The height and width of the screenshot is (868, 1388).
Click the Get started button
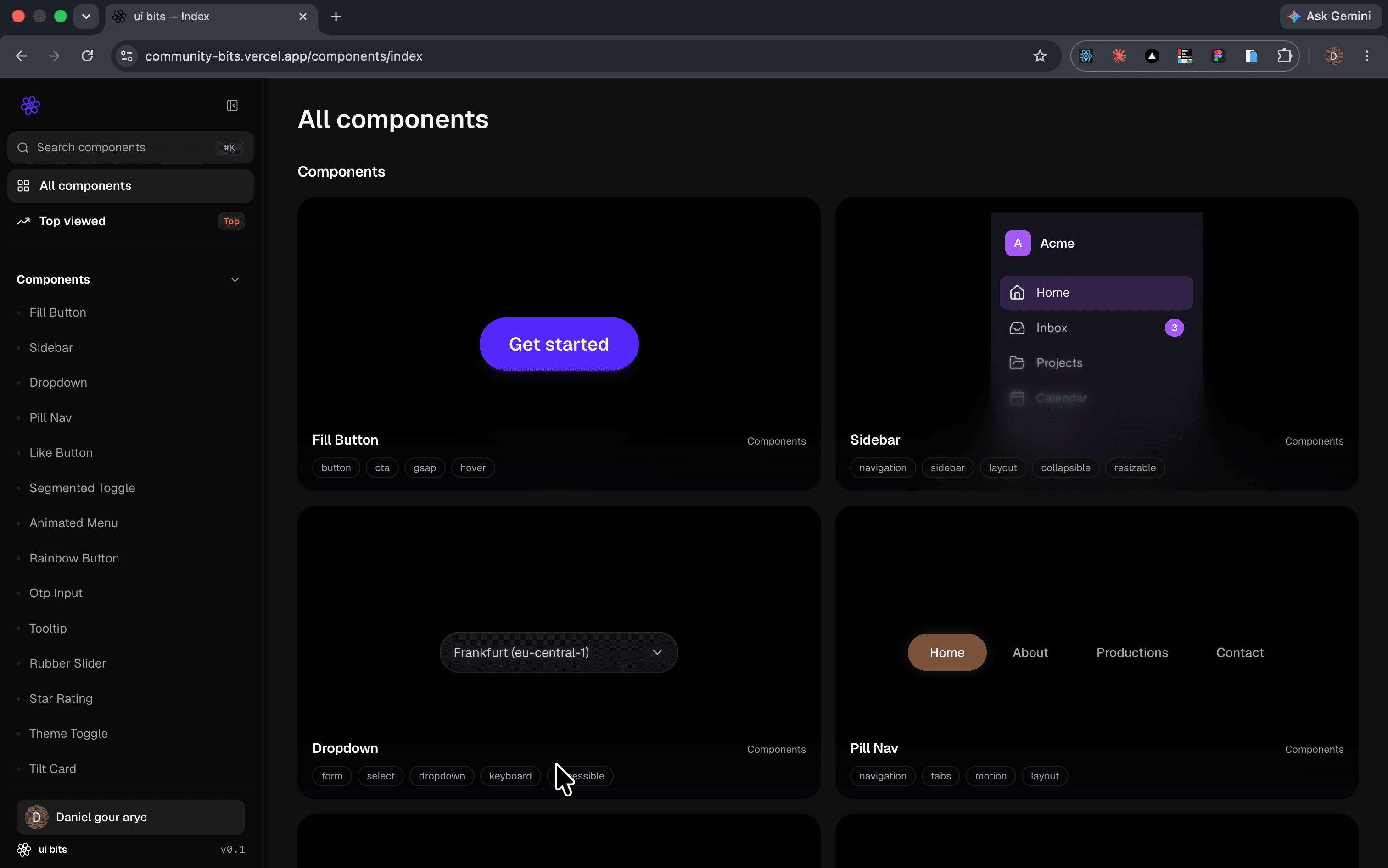558,344
